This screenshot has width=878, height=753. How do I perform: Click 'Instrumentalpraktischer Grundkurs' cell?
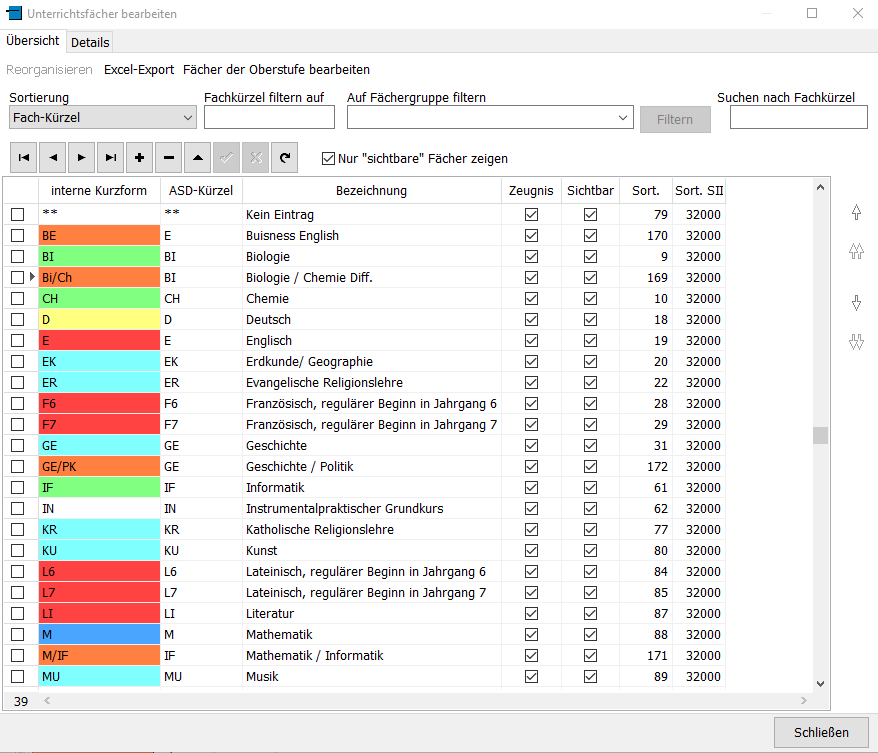(372, 508)
